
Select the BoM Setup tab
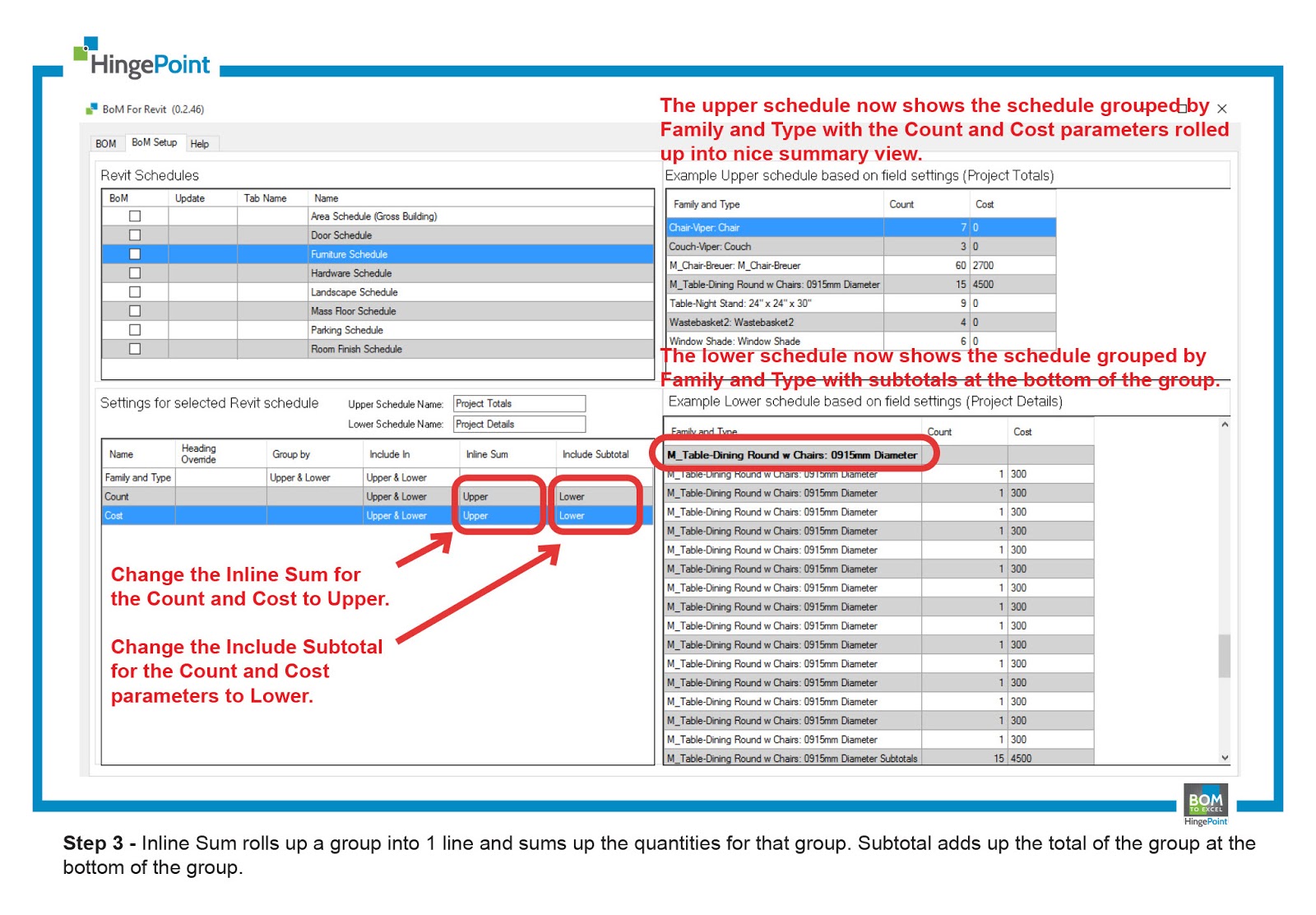coord(154,142)
